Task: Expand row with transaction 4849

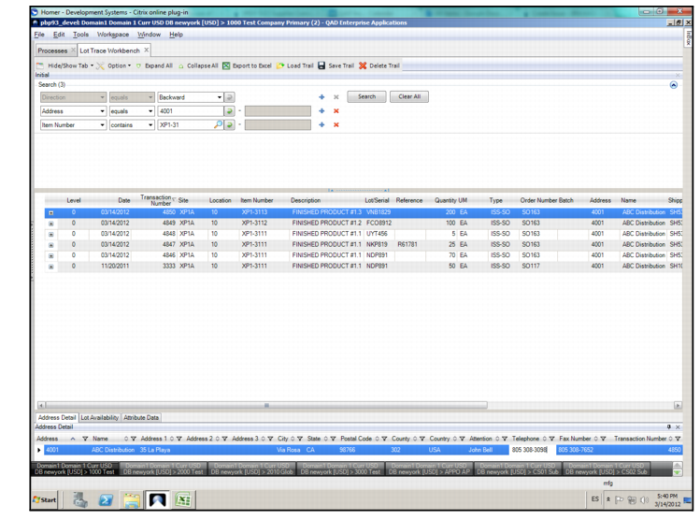Action: [x=51, y=223]
